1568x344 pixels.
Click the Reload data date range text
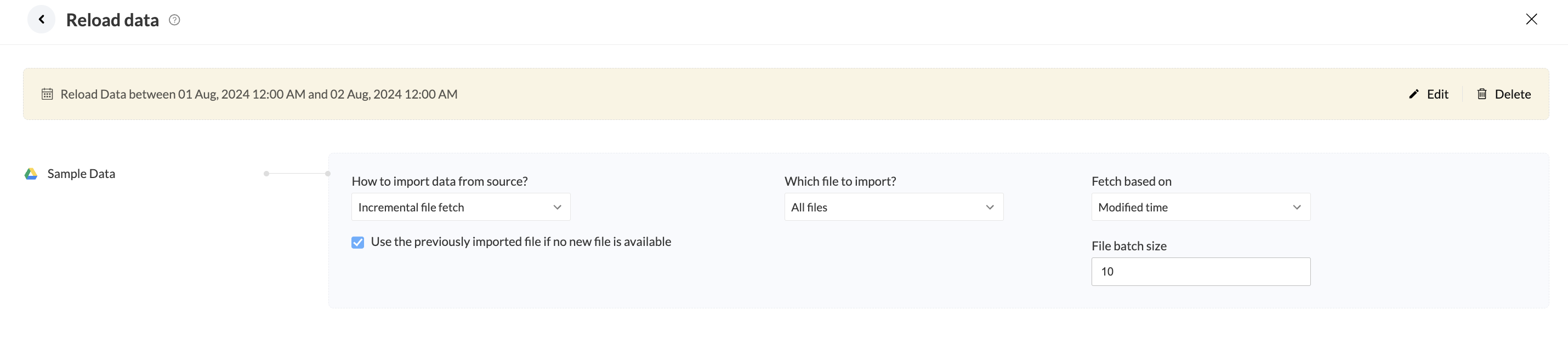259,94
